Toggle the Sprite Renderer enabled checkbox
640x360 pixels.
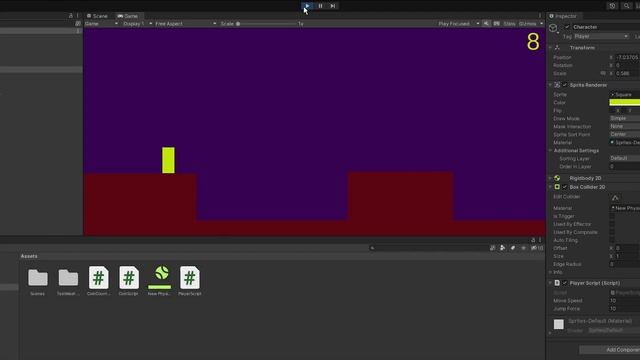click(x=565, y=85)
